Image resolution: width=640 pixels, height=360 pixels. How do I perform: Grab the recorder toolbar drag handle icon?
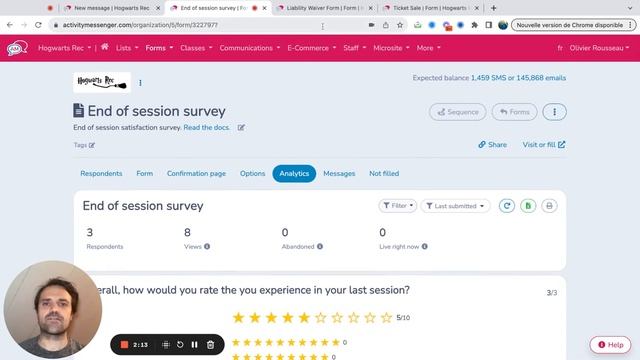[x=166, y=344]
